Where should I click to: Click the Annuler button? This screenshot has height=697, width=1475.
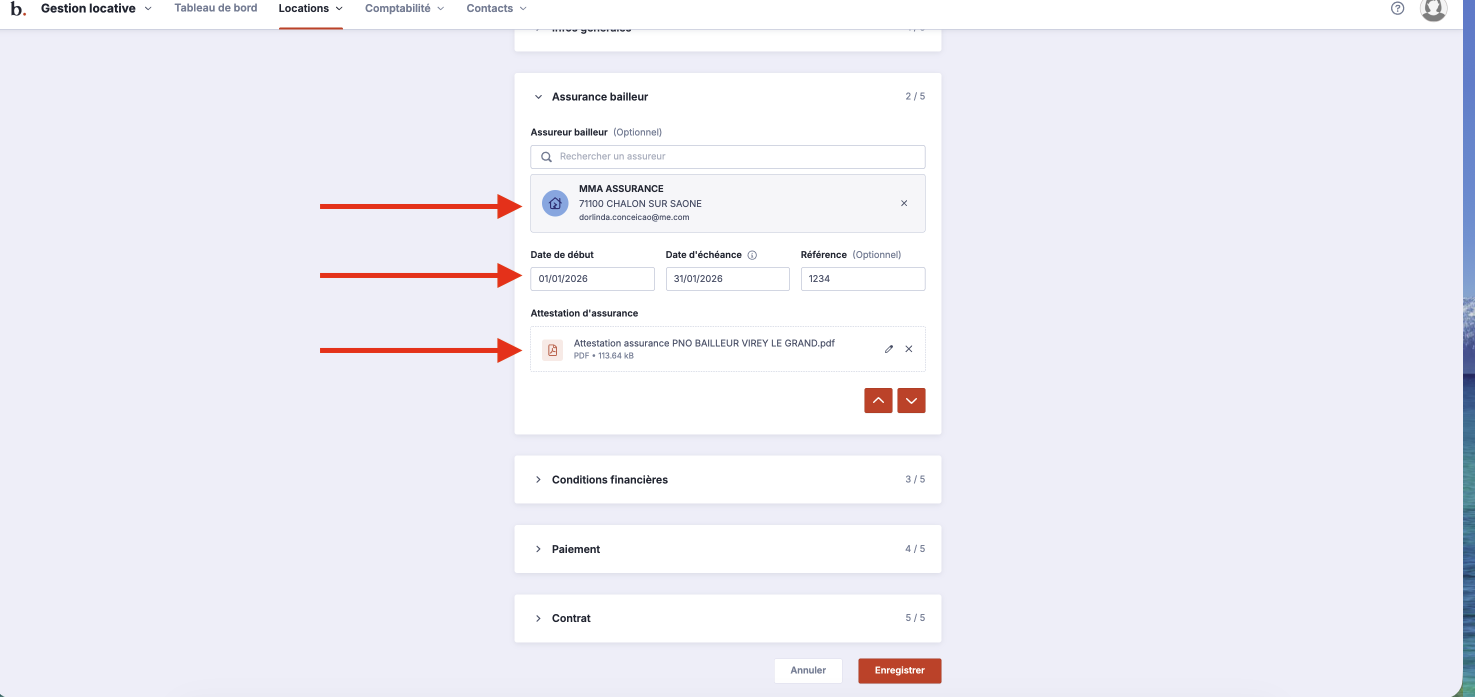click(x=808, y=670)
